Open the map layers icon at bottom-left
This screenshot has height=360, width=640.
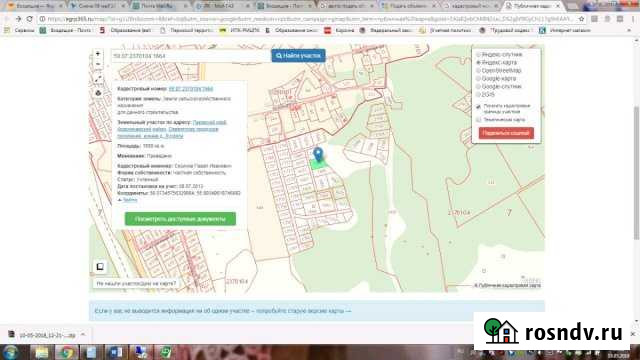coord(100,267)
